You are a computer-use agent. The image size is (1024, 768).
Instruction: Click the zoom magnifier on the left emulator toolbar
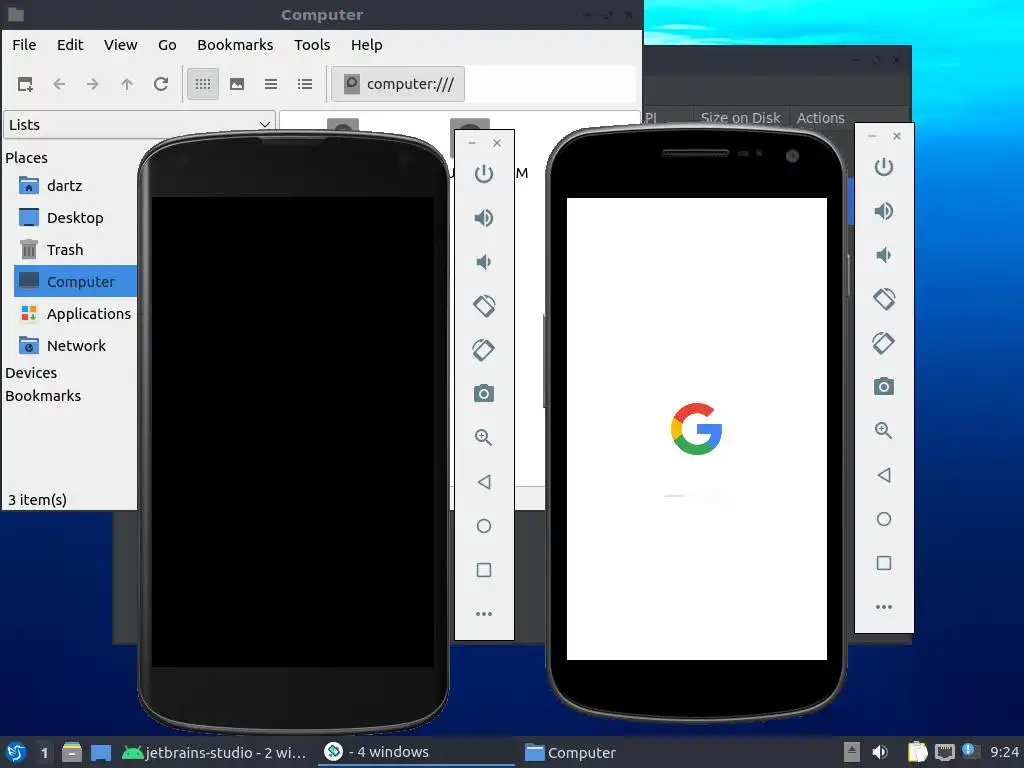(484, 438)
